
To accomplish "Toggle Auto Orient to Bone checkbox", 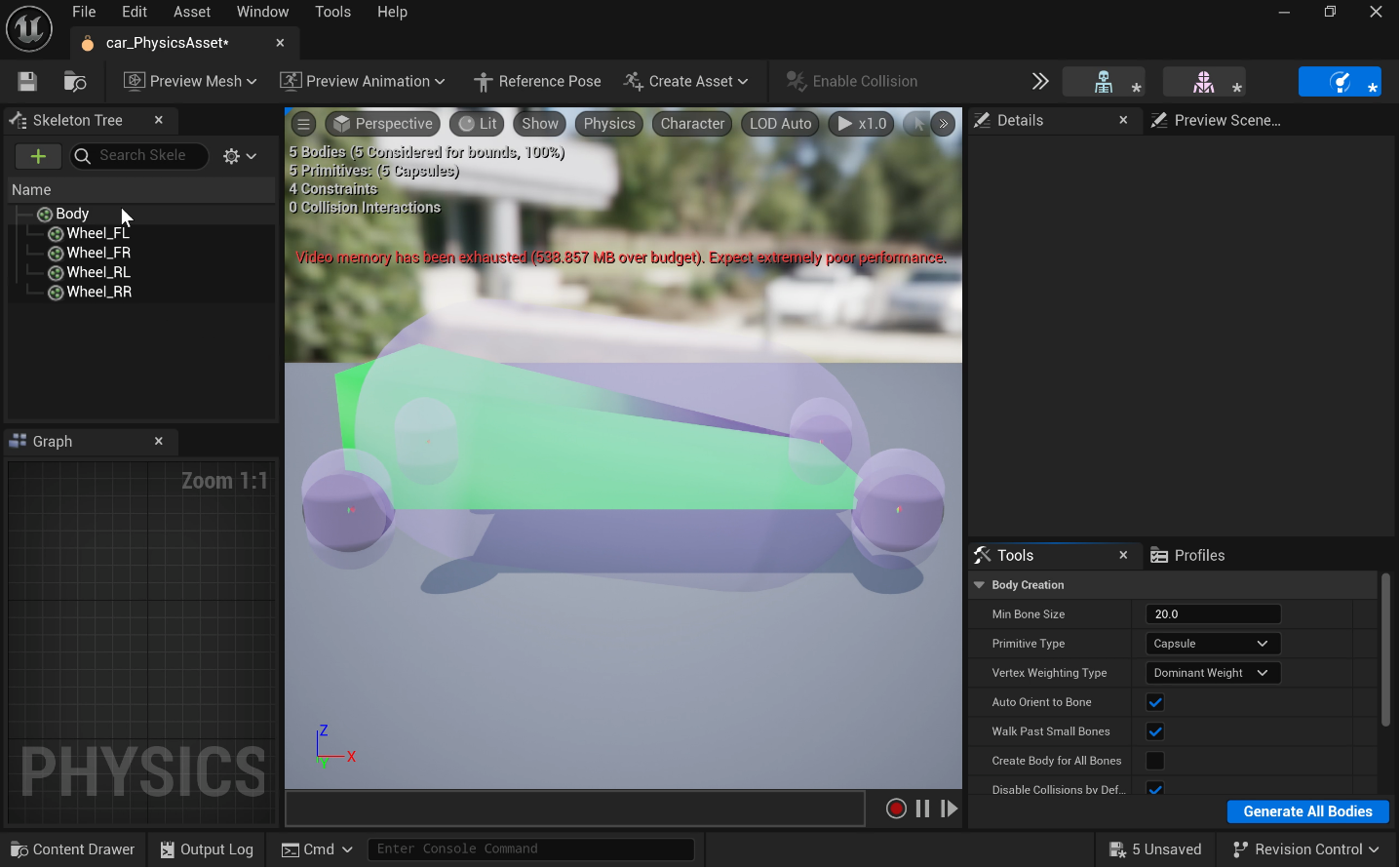I will [x=1155, y=702].
